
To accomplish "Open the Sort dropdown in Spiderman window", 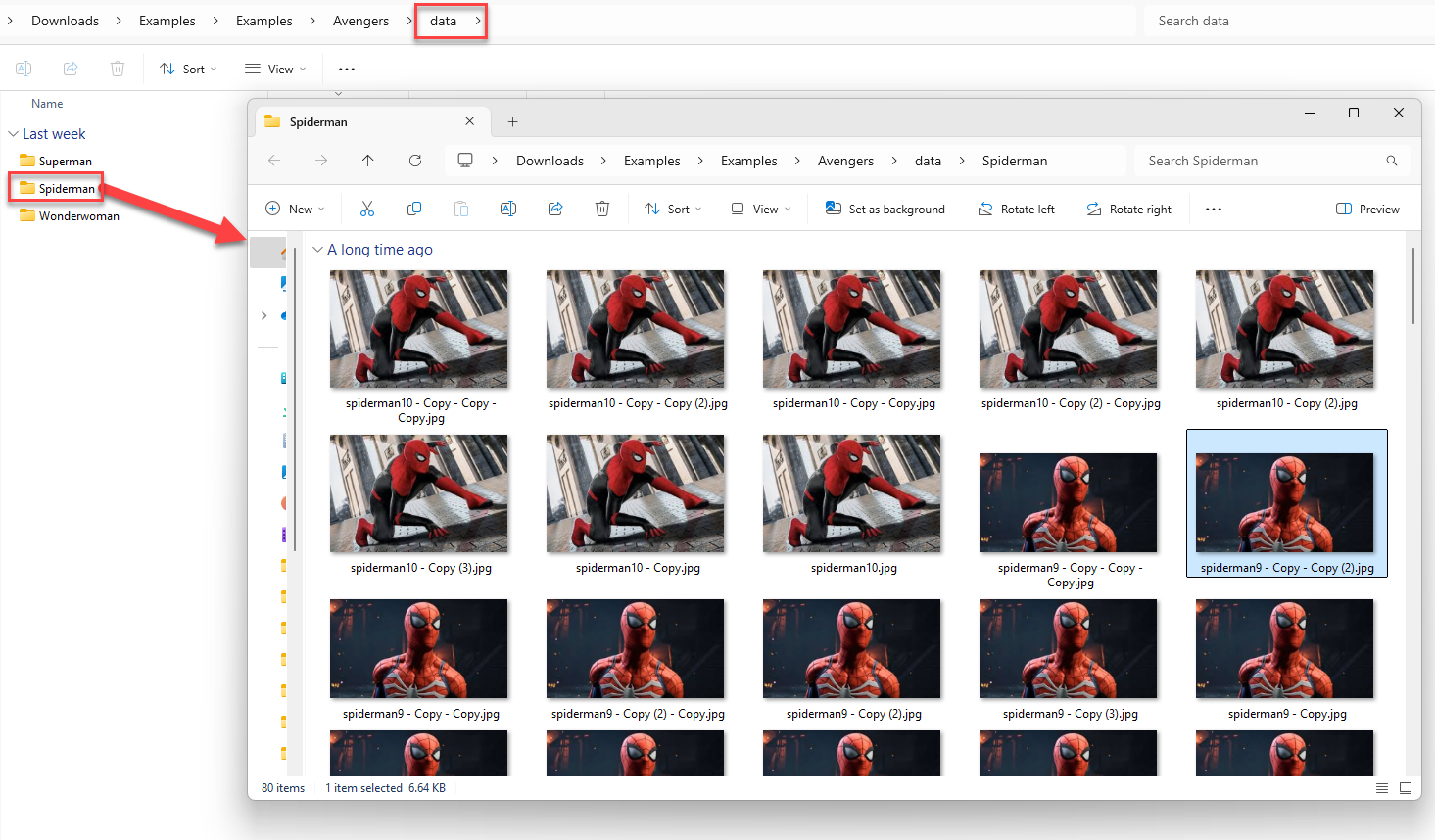I will tap(673, 209).
